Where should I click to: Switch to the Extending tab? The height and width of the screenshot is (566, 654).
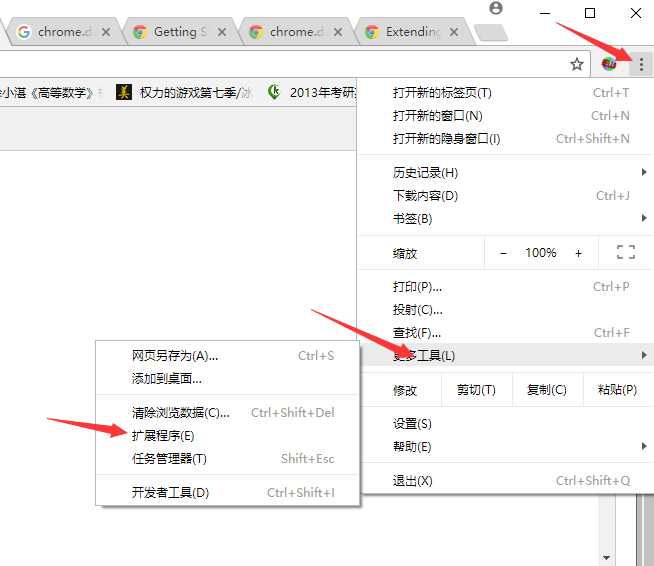point(411,32)
